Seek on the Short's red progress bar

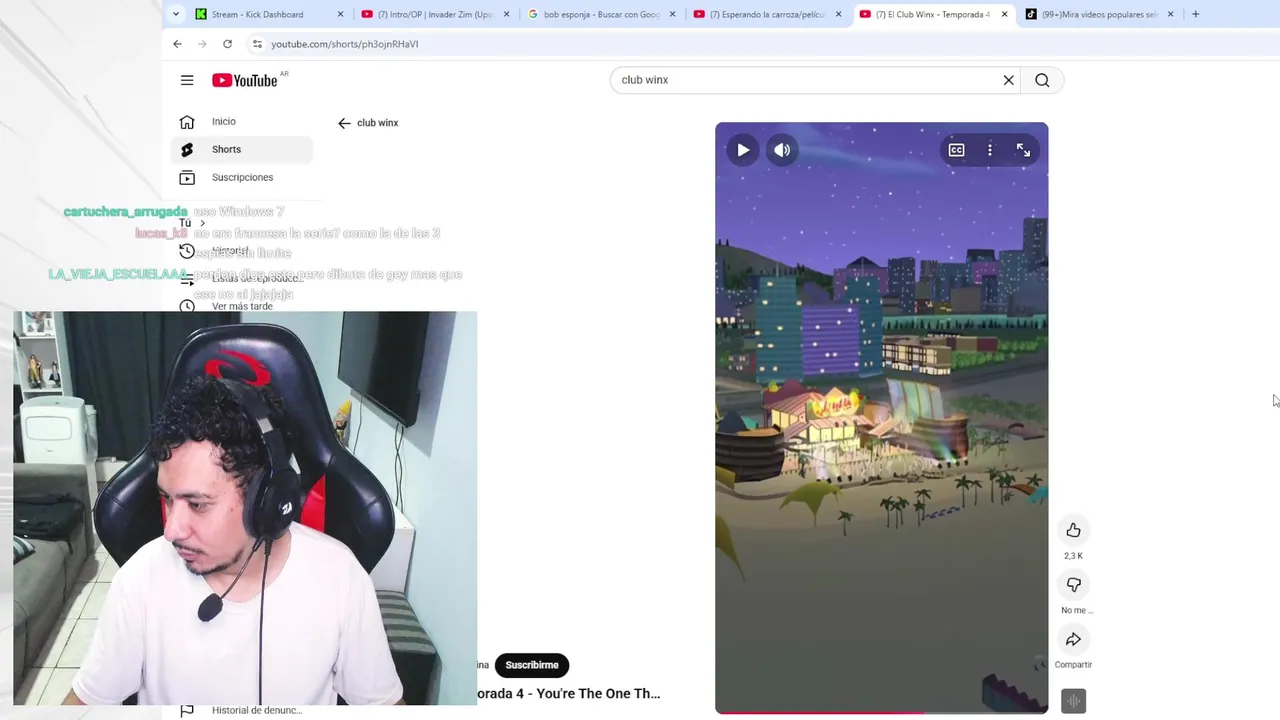881,712
